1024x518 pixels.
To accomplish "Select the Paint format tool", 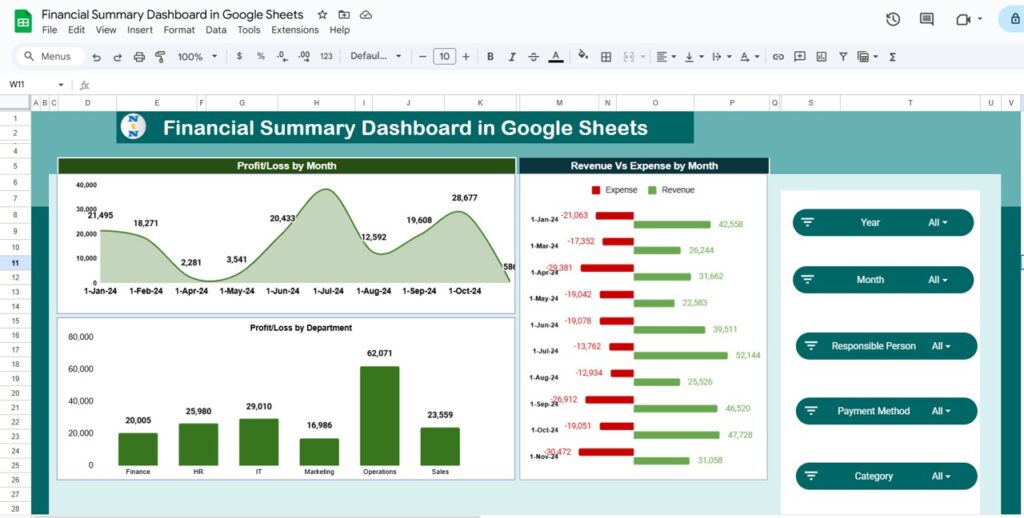I will [x=160, y=57].
